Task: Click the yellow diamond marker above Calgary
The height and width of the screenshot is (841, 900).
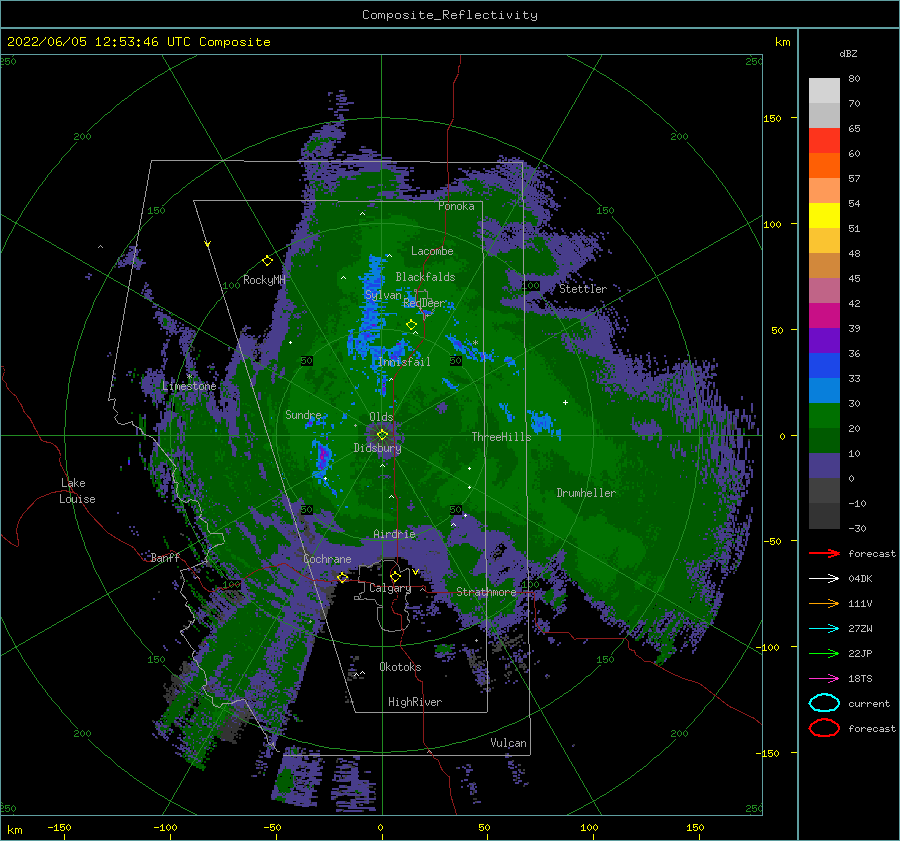Action: pos(395,576)
